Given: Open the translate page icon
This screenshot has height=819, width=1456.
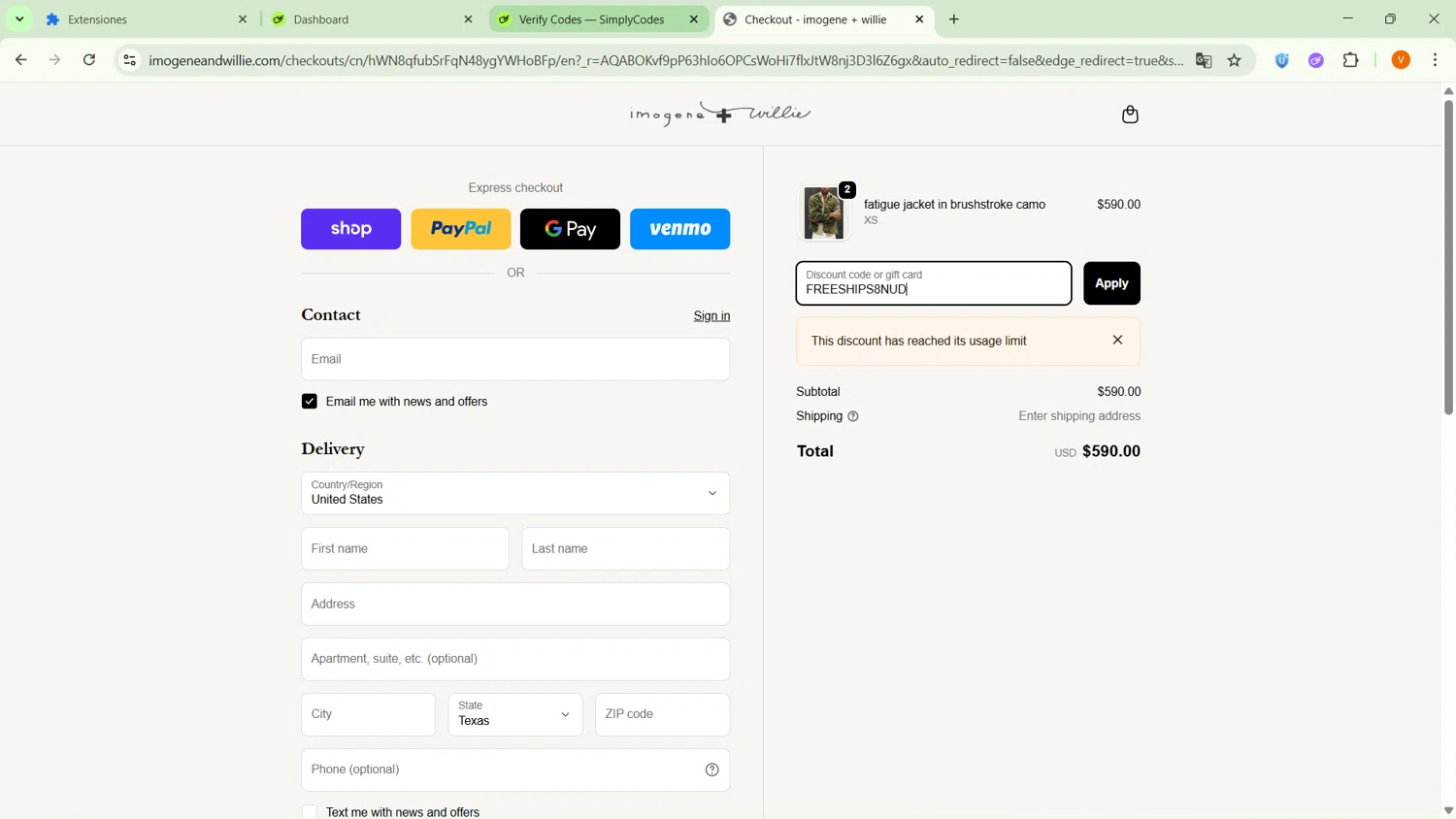Looking at the screenshot, I should click(1204, 60).
